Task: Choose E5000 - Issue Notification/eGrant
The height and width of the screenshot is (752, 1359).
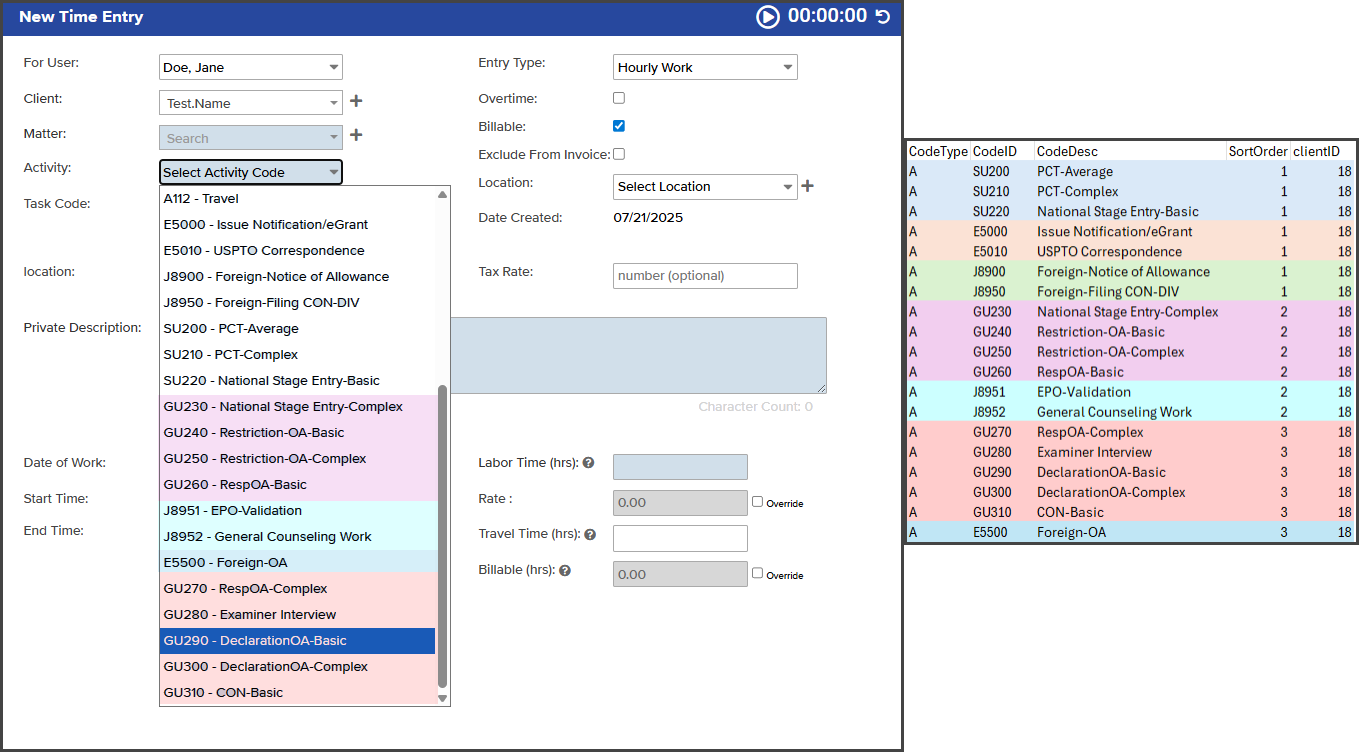Action: pyautogui.click(x=298, y=225)
